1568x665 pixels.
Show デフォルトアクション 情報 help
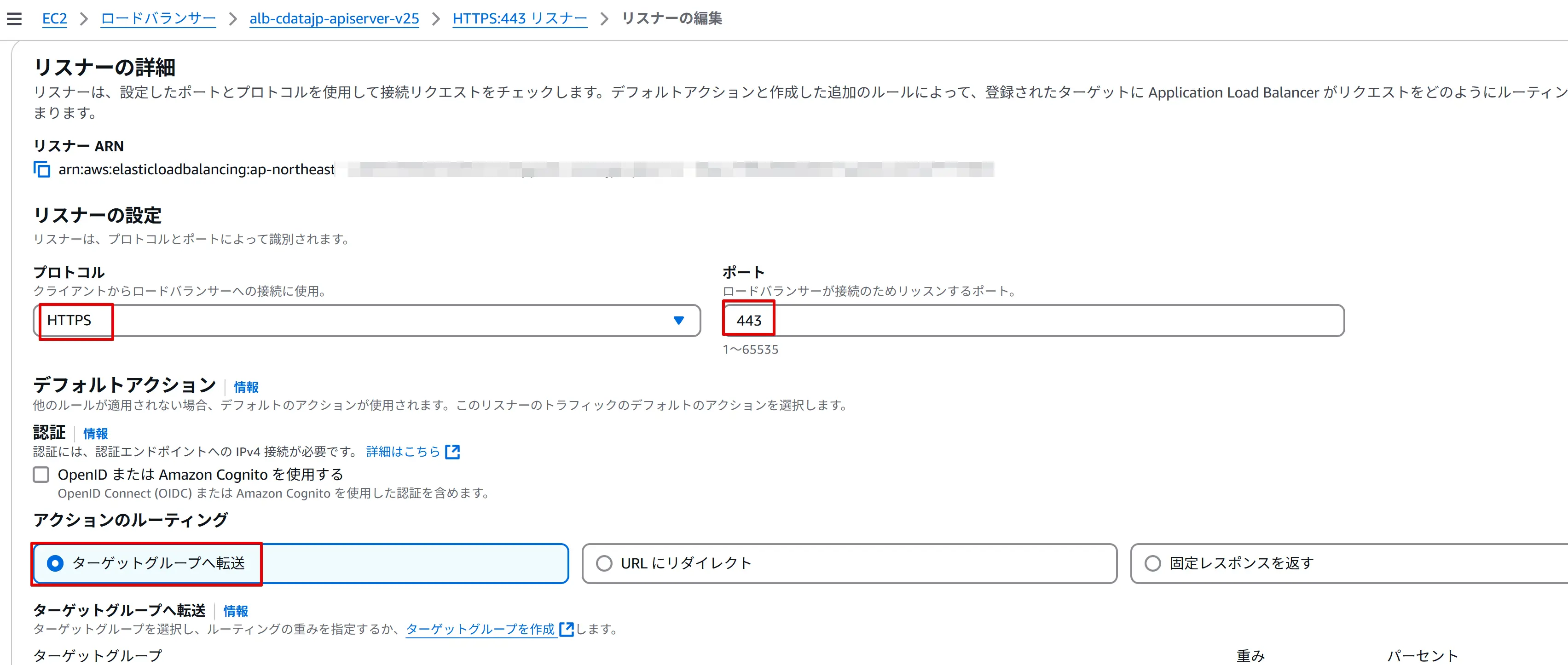[x=246, y=387]
